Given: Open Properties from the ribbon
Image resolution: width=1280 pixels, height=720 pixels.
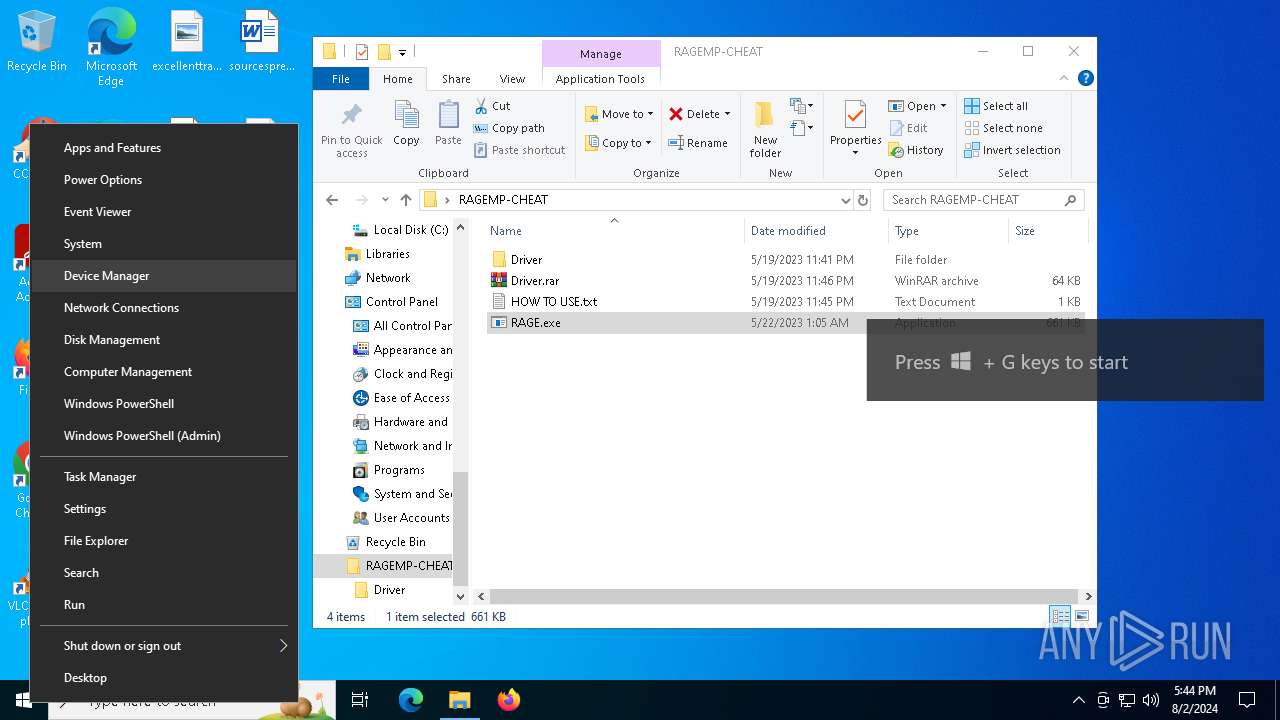Looking at the screenshot, I should pyautogui.click(x=855, y=129).
